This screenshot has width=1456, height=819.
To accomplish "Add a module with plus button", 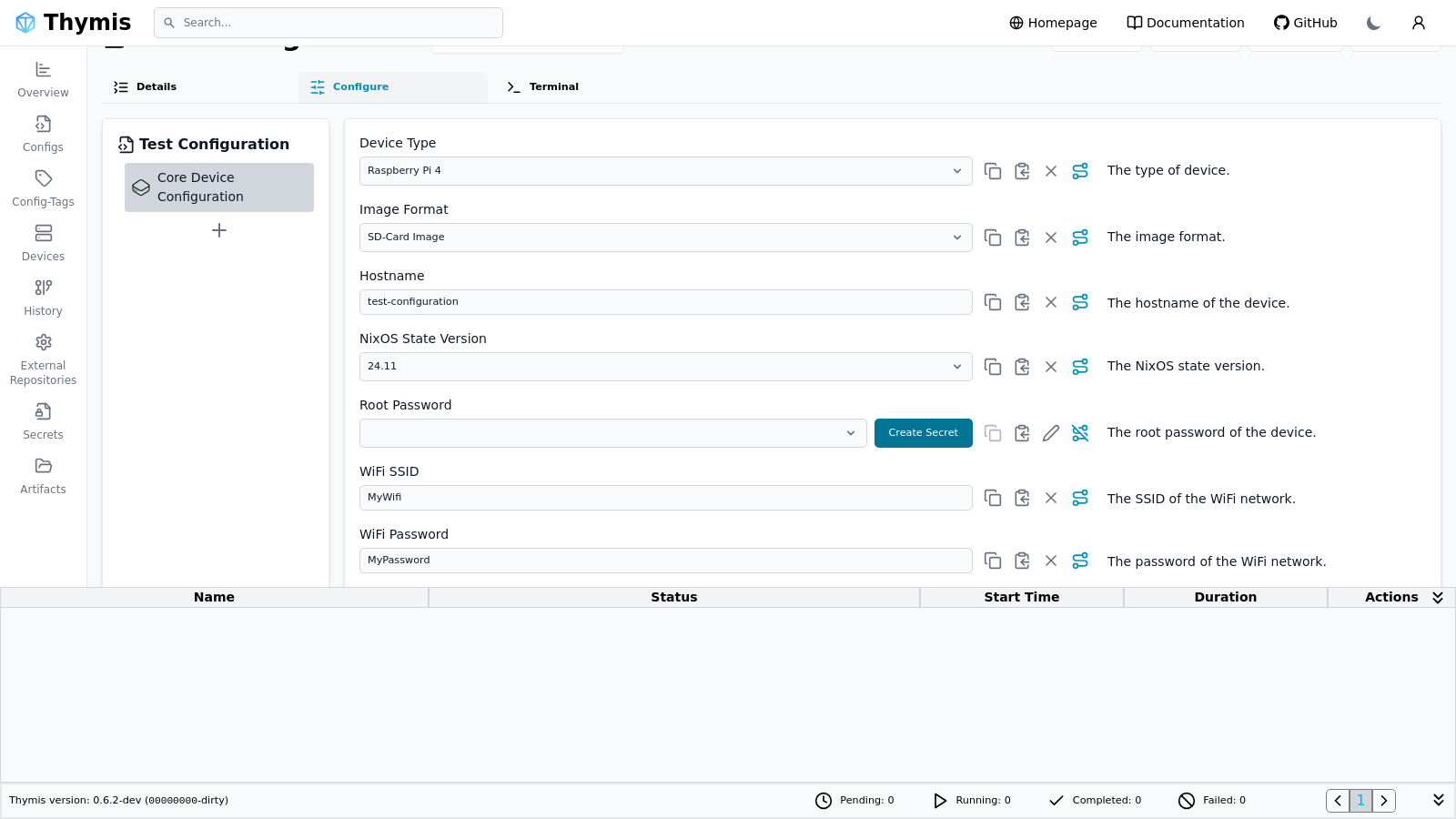I will point(219,230).
